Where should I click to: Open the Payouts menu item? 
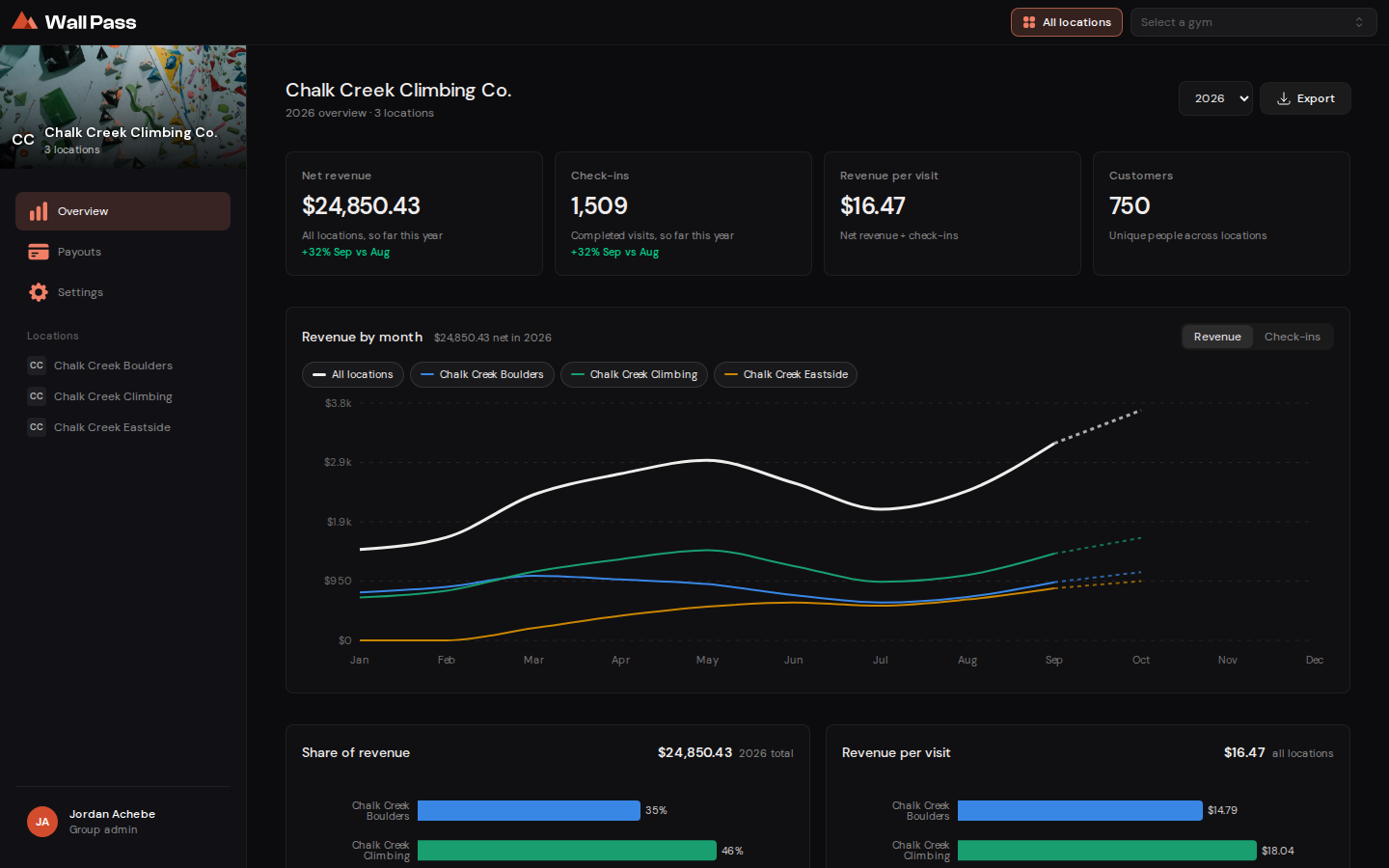tap(123, 252)
